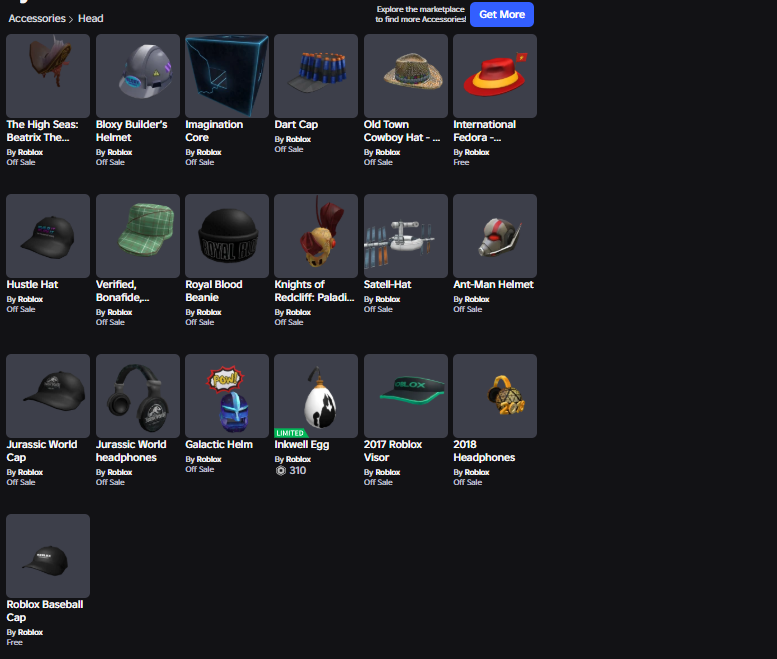Open Dart Cap item image
Screen dimensions: 777x659
316,76
